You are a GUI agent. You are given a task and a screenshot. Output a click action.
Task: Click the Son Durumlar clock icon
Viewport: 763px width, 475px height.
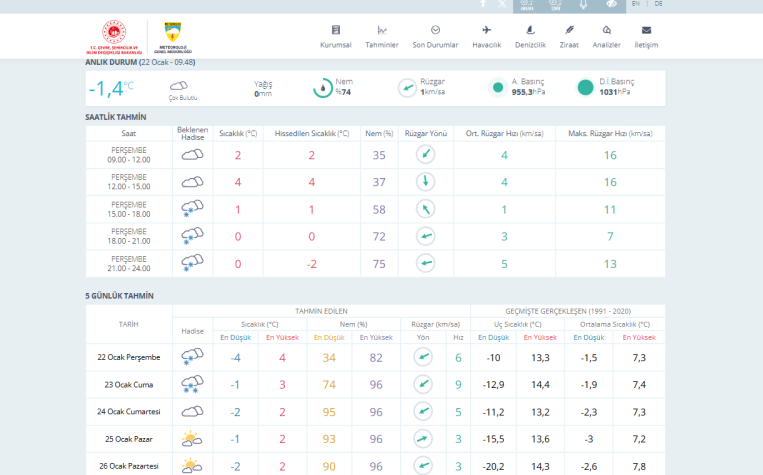point(435,30)
